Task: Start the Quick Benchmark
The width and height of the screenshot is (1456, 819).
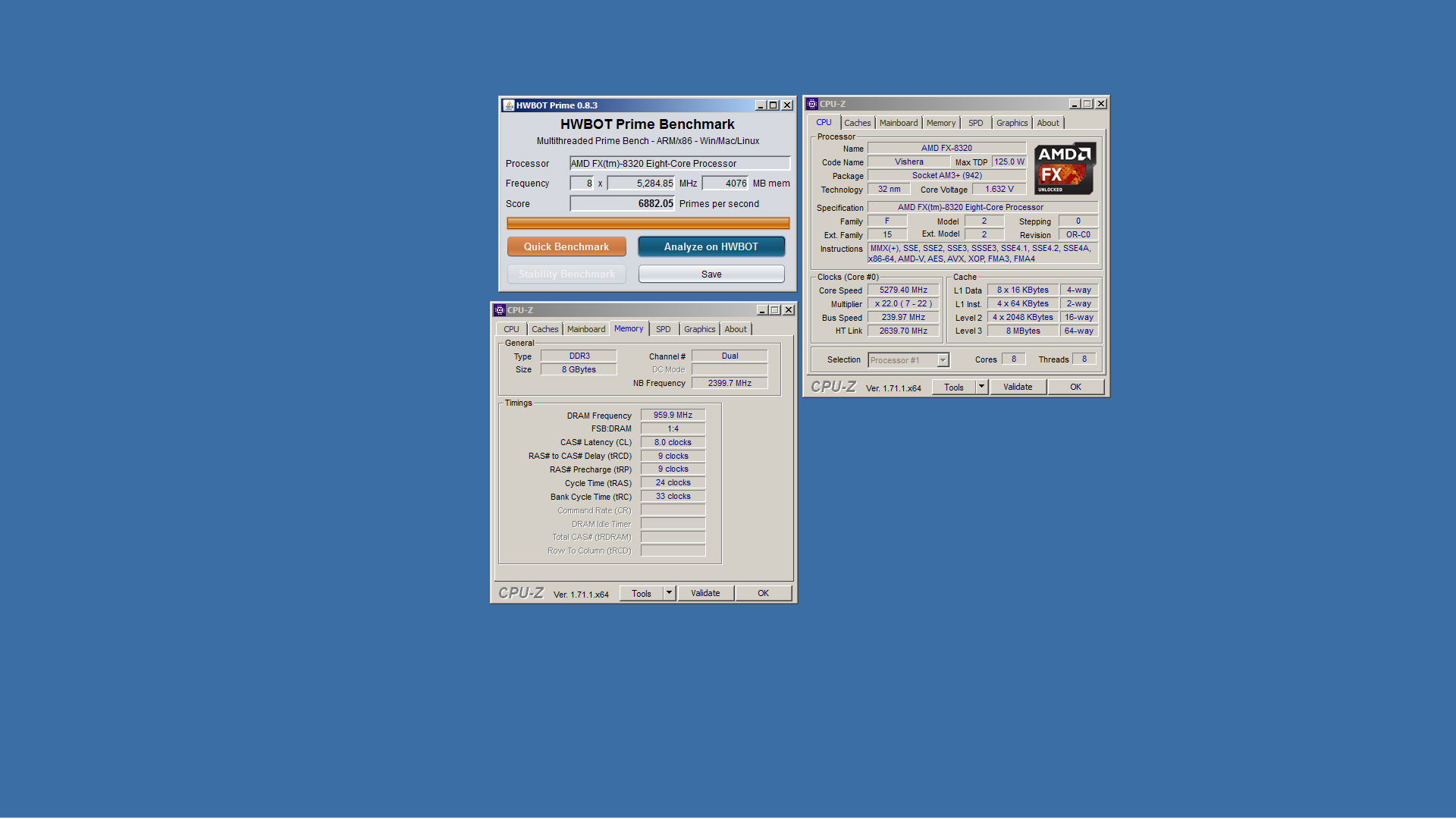Action: (x=566, y=246)
